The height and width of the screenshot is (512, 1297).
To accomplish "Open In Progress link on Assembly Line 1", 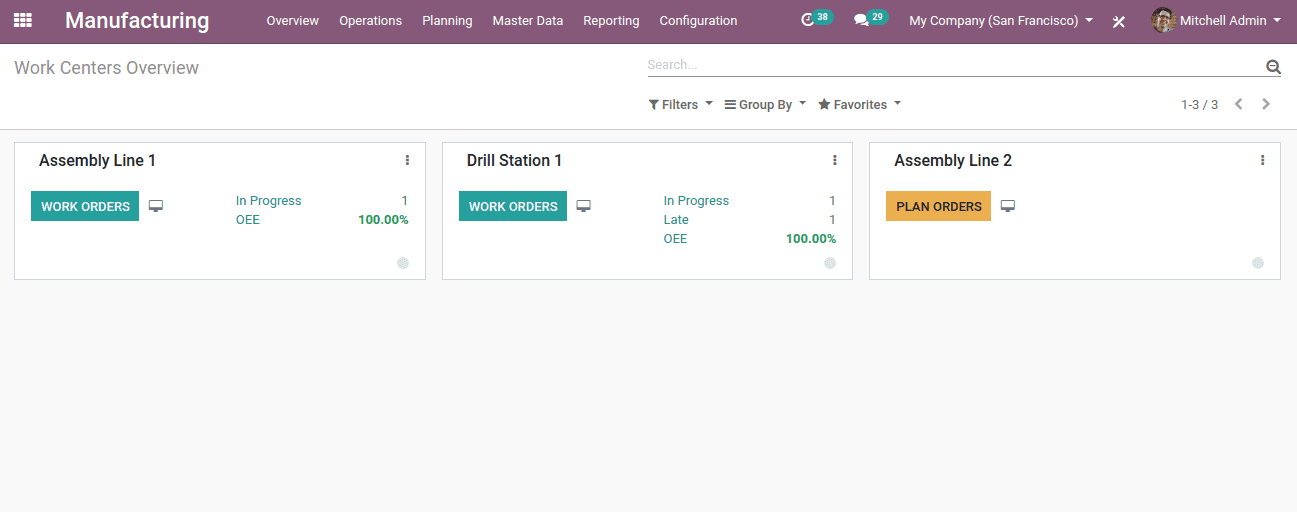I will tap(268, 201).
